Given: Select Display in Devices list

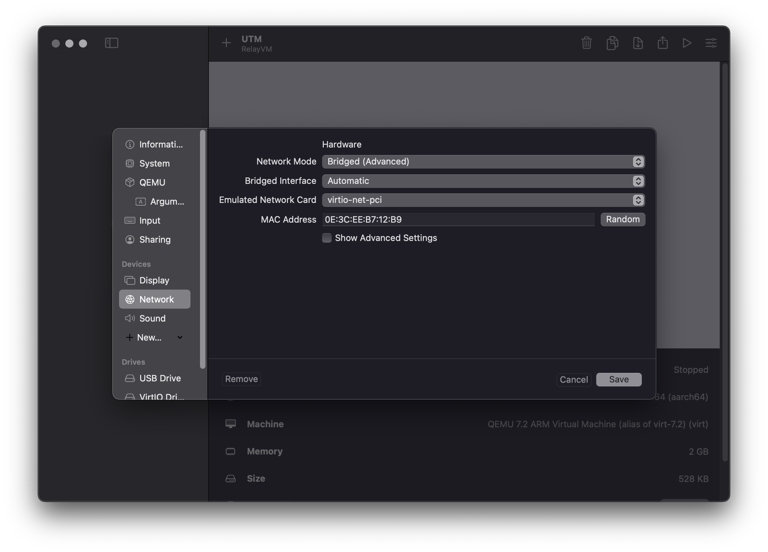Looking at the screenshot, I should [154, 280].
